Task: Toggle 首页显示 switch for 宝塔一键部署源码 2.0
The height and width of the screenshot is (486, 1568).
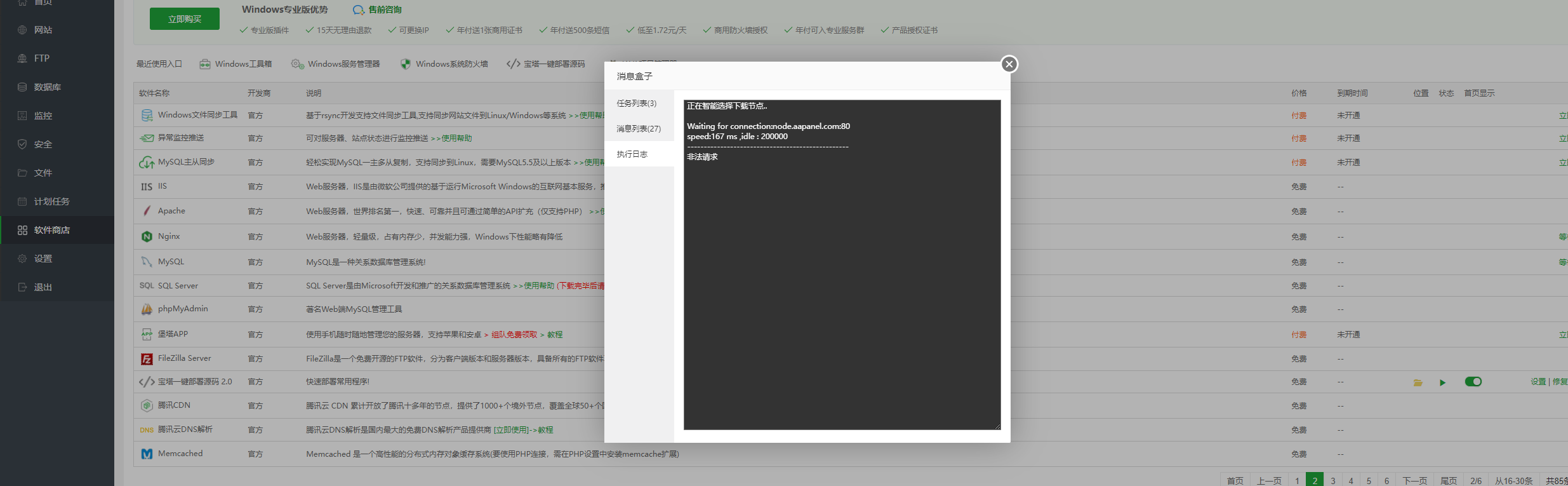Action: click(1473, 382)
